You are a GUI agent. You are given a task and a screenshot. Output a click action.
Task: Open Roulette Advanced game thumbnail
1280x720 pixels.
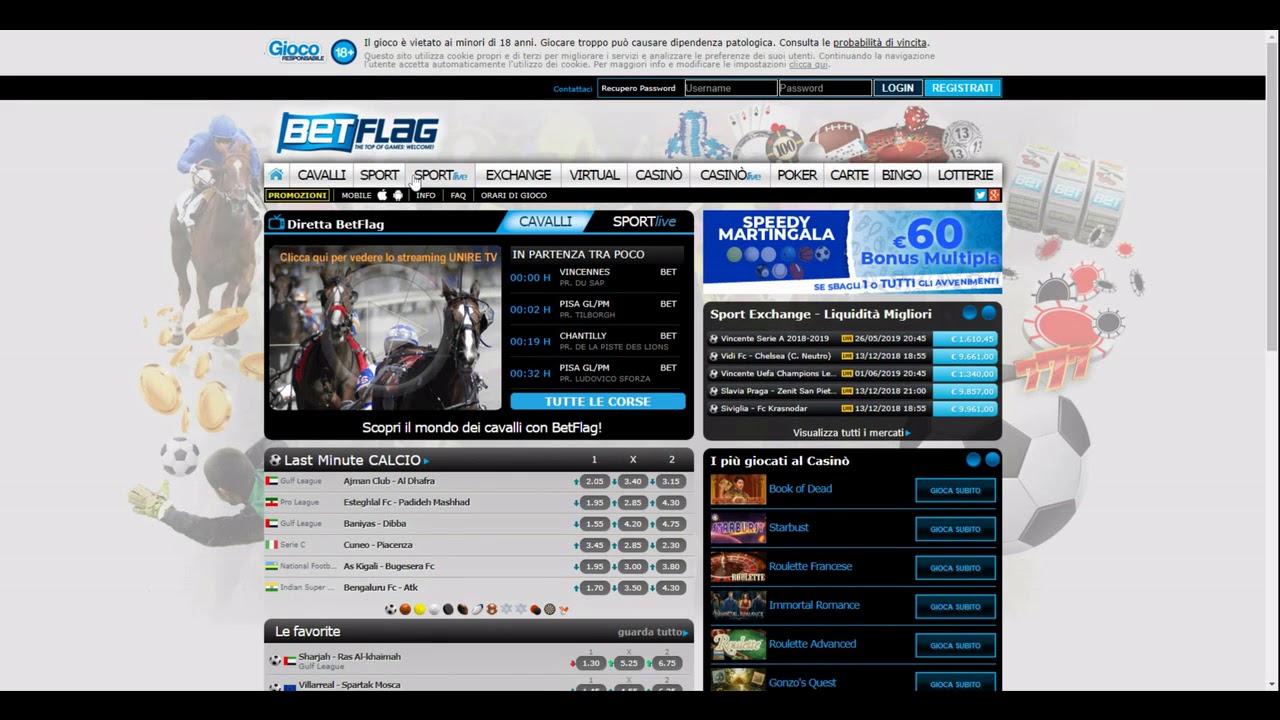point(738,645)
